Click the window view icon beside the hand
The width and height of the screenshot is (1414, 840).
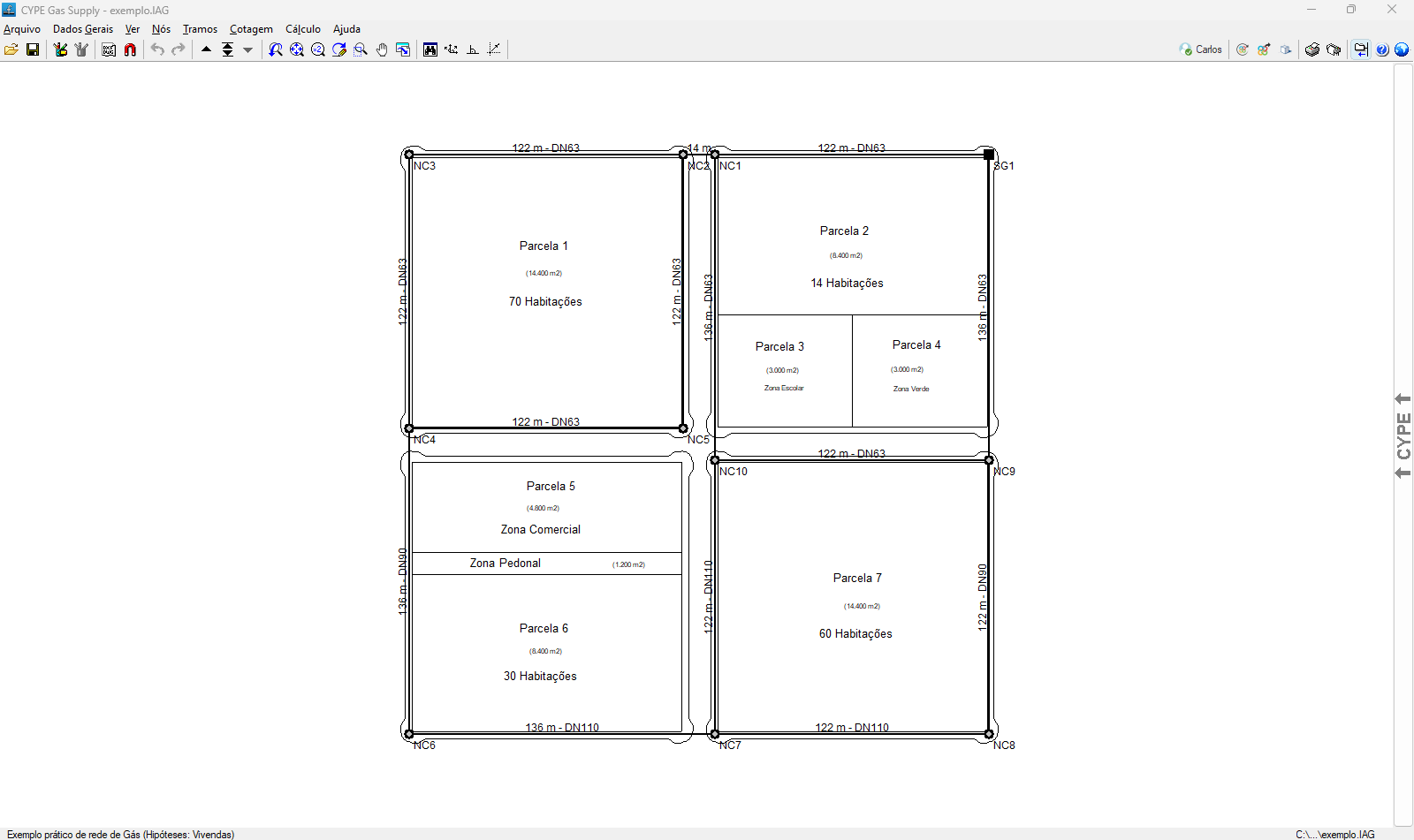click(x=403, y=49)
